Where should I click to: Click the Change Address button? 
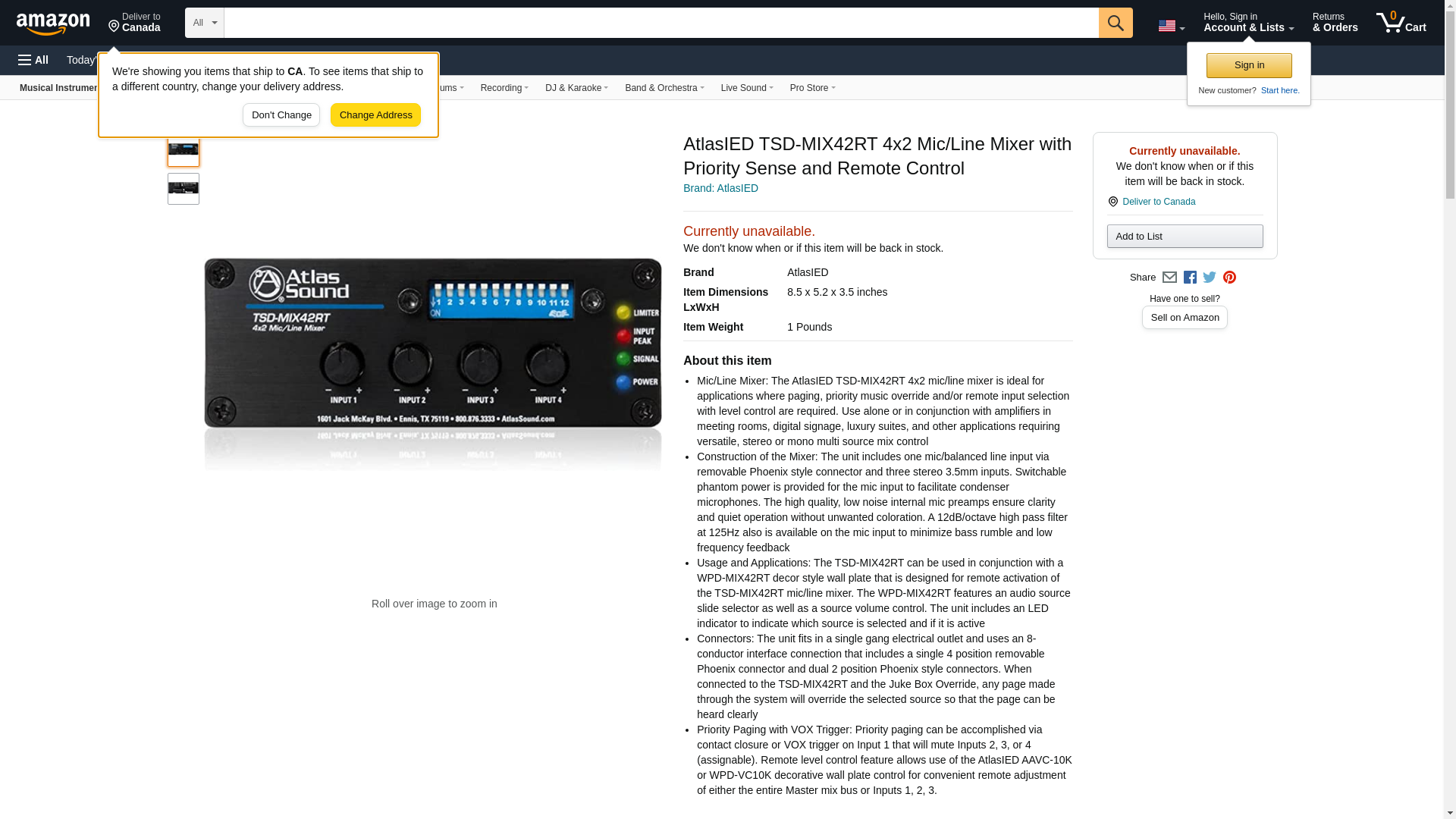[375, 115]
